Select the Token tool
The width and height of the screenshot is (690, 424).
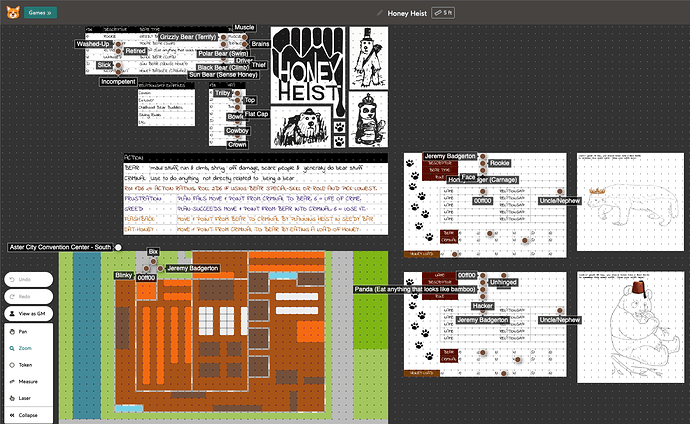pyautogui.click(x=29, y=365)
